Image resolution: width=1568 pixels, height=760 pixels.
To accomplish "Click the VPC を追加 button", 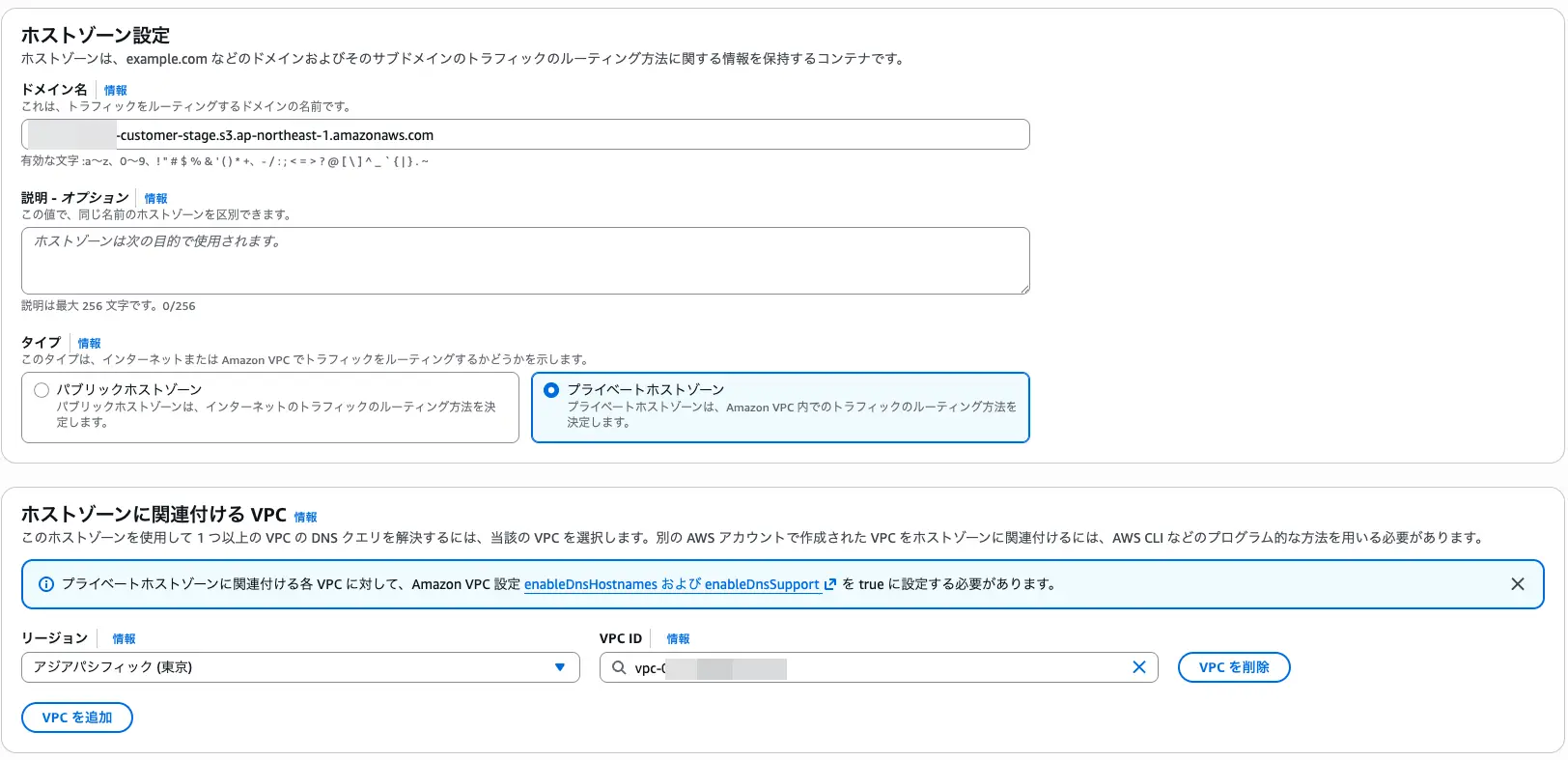I will pyautogui.click(x=77, y=718).
